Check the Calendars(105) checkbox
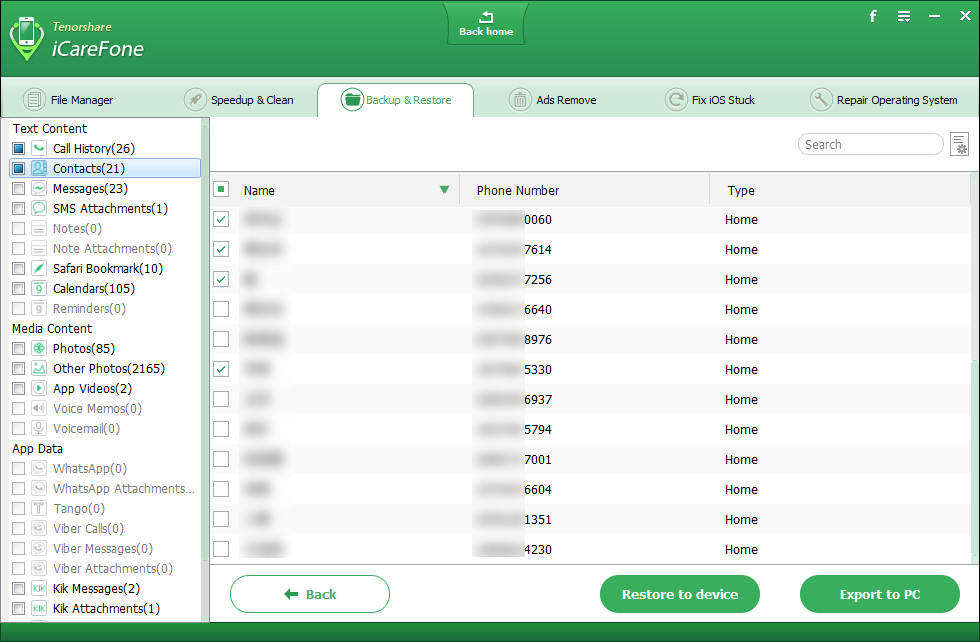This screenshot has height=642, width=980. tap(19, 288)
